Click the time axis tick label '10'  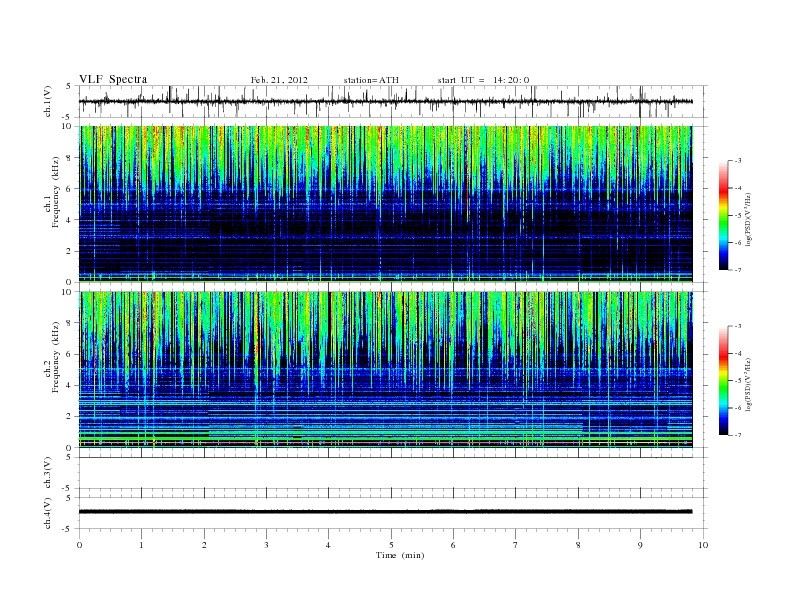[x=703, y=545]
